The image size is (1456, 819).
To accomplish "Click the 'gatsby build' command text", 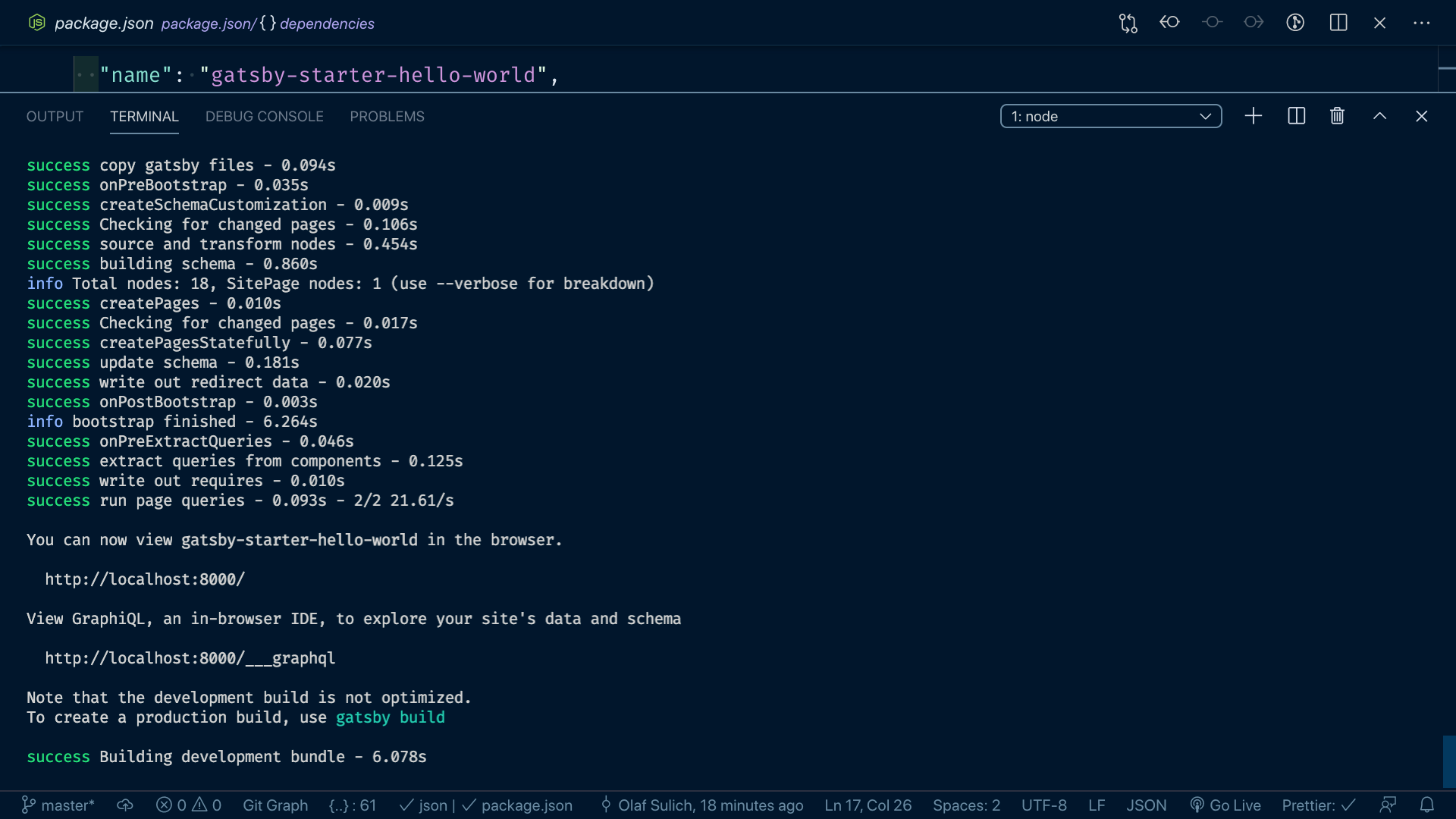I will coord(391,717).
